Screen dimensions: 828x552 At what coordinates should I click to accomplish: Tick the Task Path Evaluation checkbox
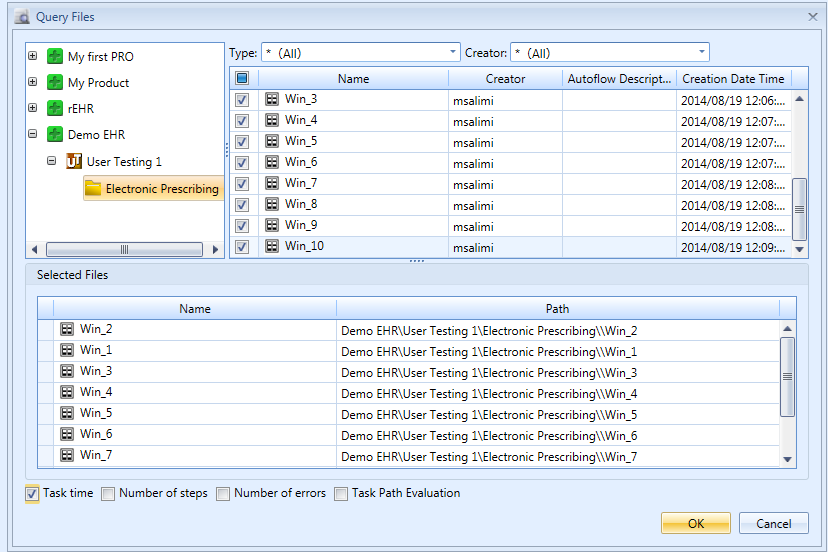[341, 494]
